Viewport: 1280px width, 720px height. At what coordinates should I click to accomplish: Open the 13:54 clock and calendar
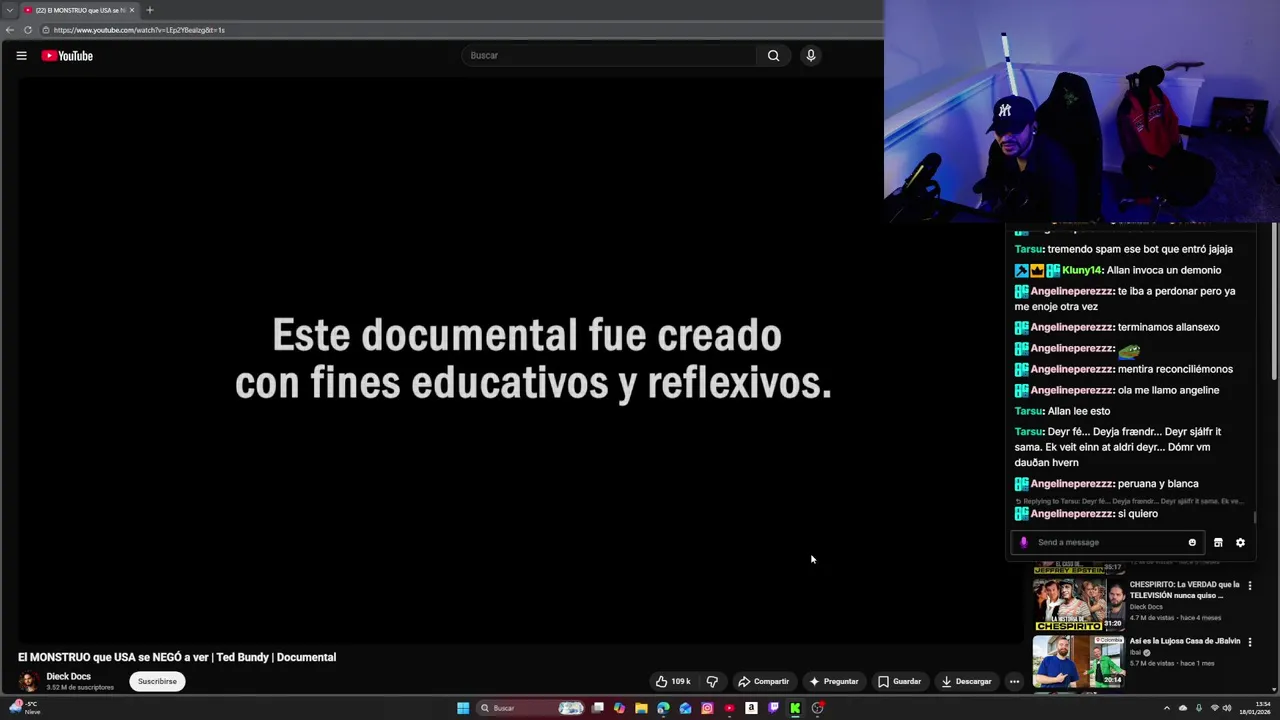click(1254, 708)
